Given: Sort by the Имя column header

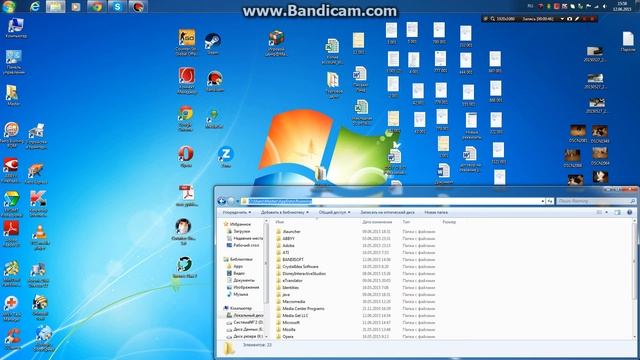Looking at the screenshot, I should pyautogui.click(x=280, y=222).
